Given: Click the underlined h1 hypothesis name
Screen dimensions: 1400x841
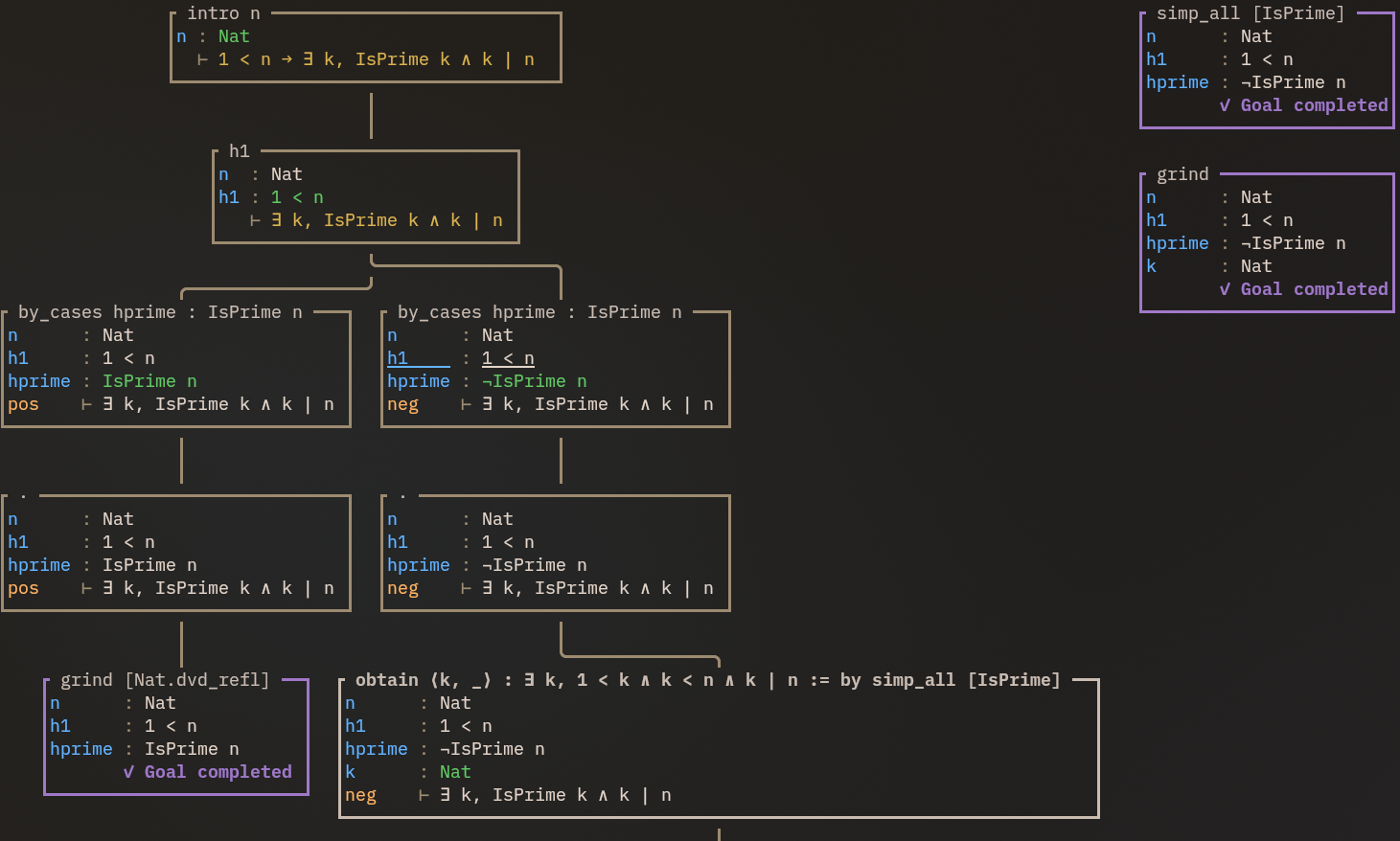Looking at the screenshot, I should pos(398,358).
